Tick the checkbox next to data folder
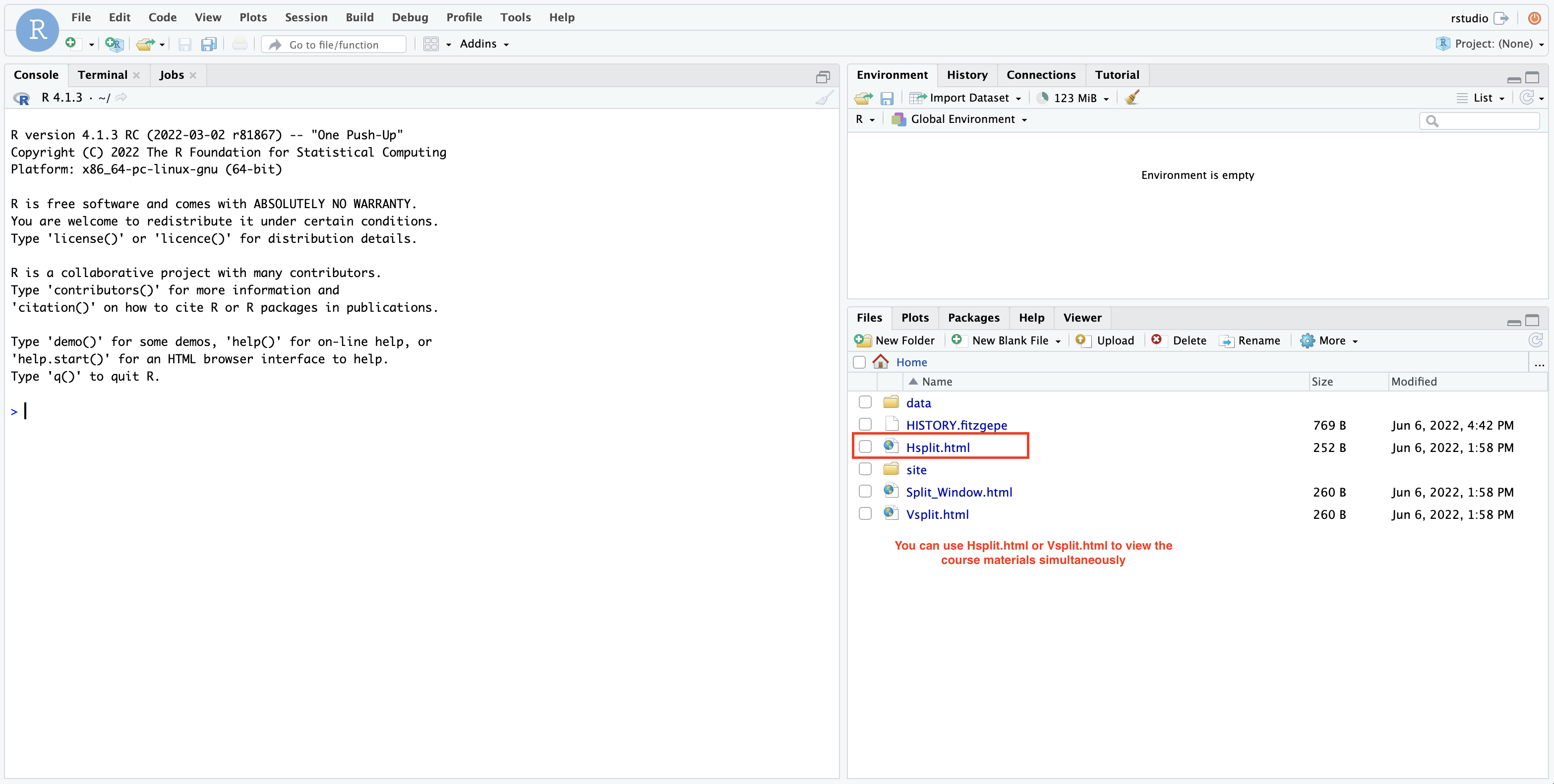 [x=865, y=402]
